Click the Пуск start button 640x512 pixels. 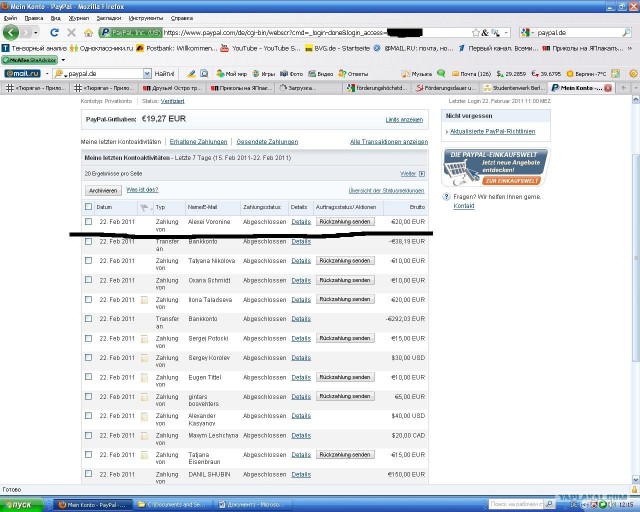coord(21,505)
